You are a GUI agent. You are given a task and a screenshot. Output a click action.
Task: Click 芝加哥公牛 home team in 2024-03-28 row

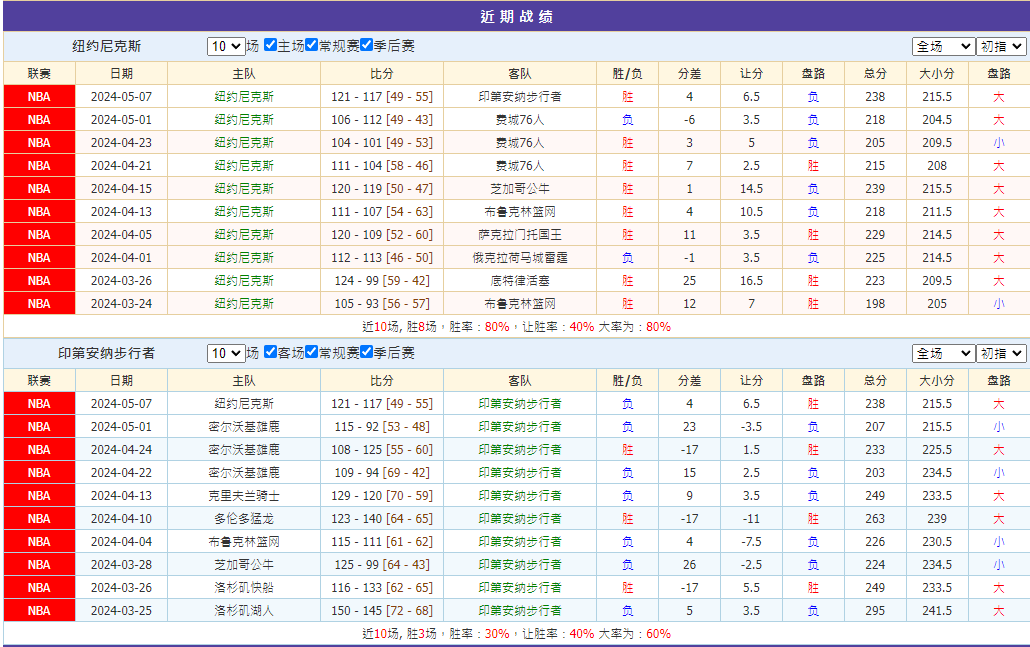[244, 564]
